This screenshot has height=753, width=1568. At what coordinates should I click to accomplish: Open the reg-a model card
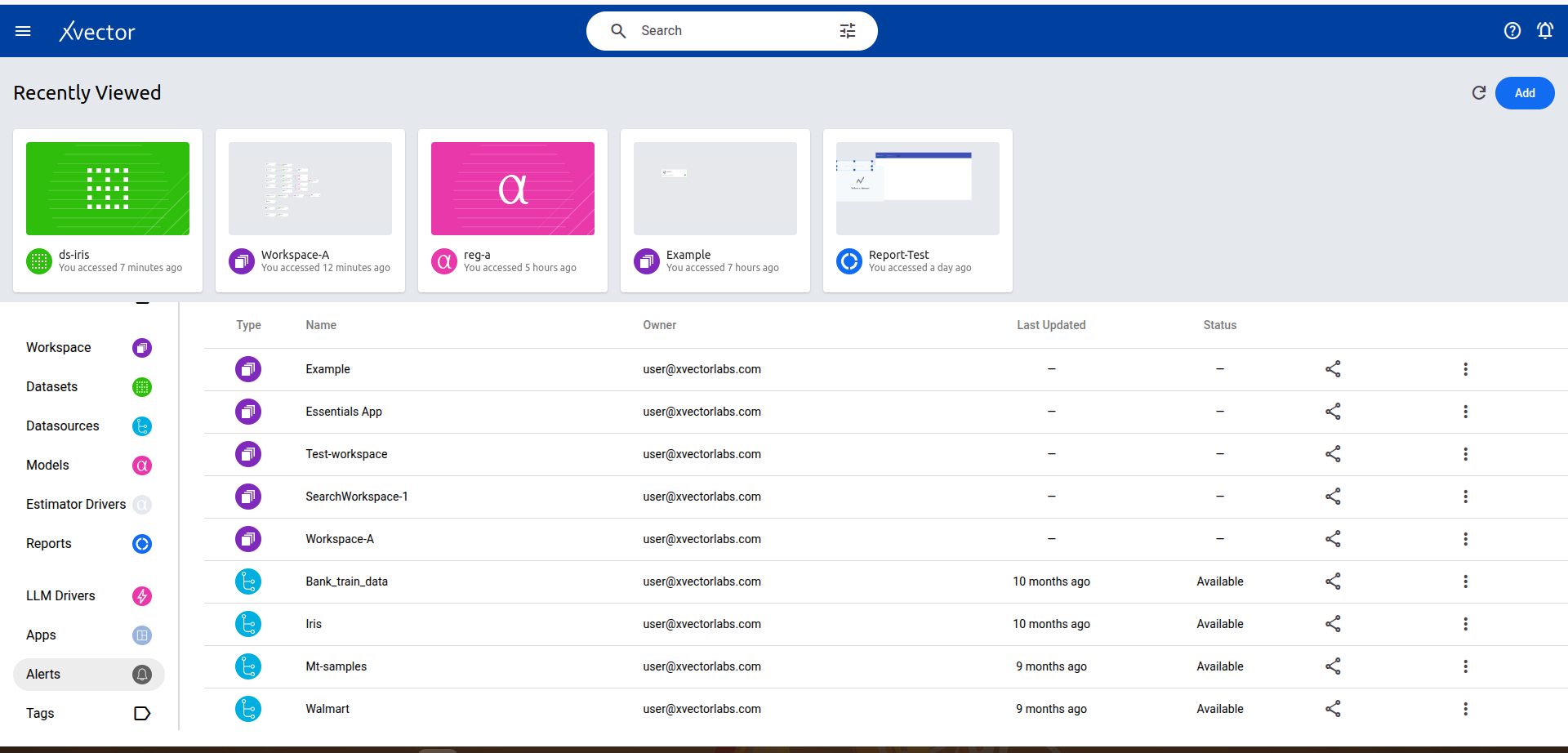[x=513, y=211]
